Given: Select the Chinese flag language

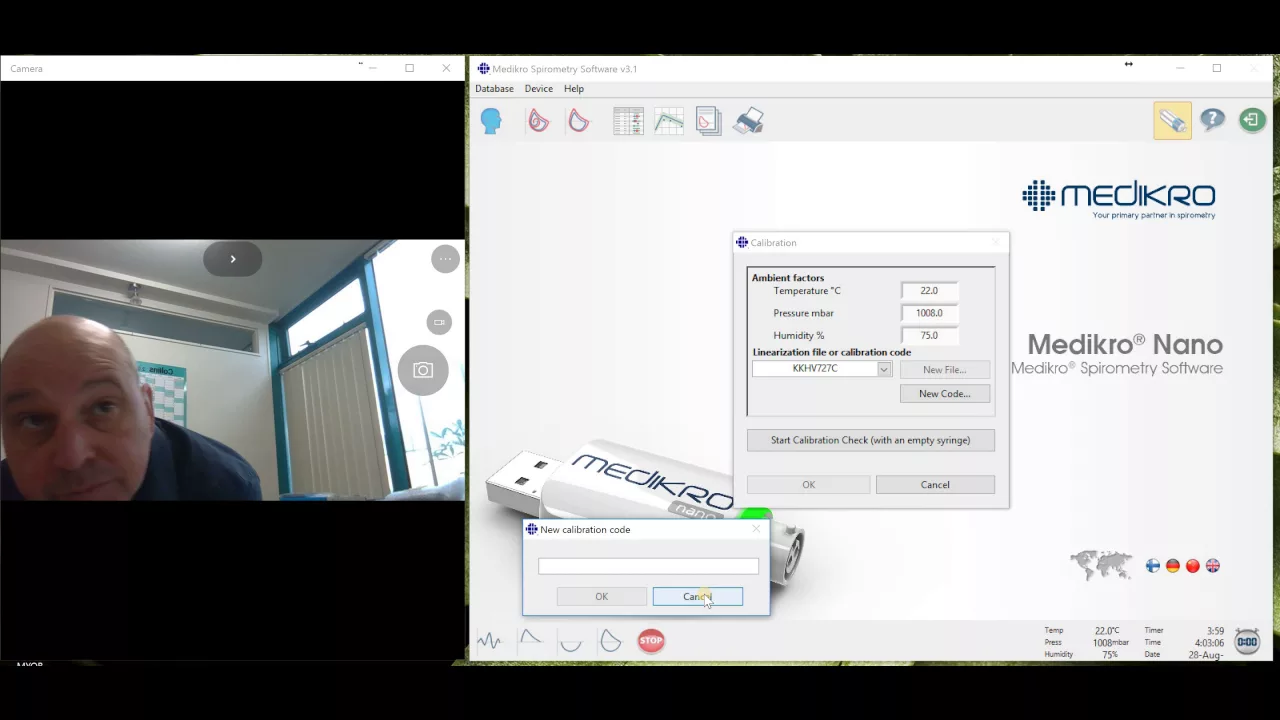Looking at the screenshot, I should (x=1193, y=566).
